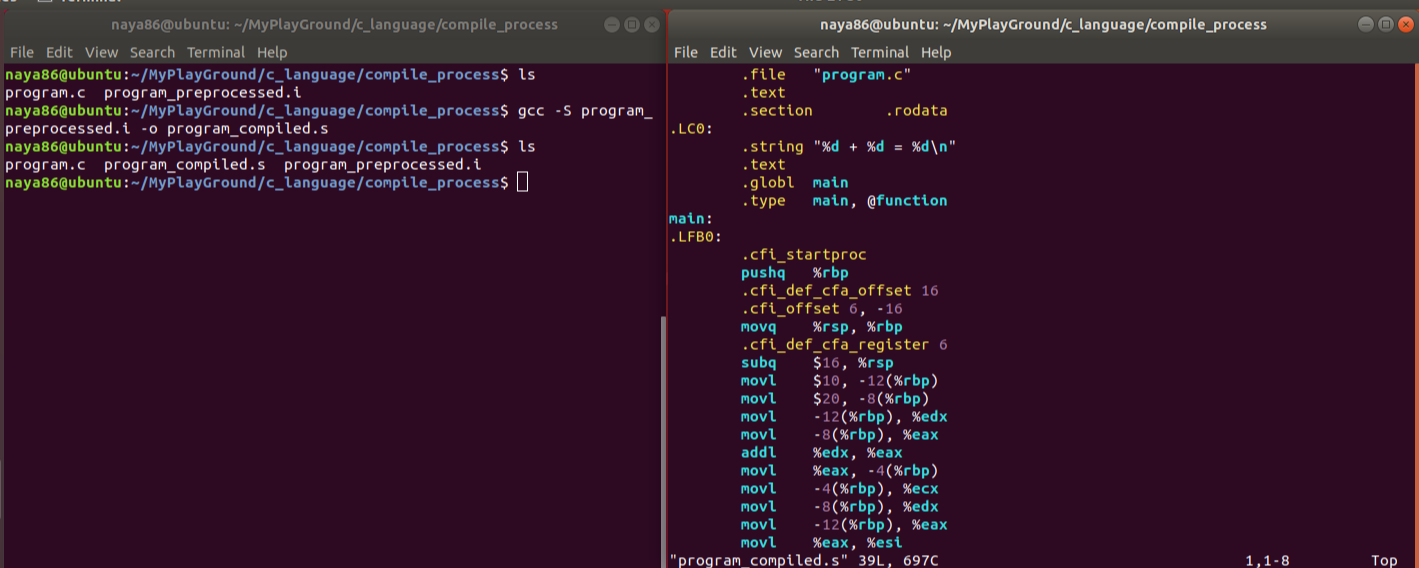Click the left terminal cursor block

pos(522,182)
